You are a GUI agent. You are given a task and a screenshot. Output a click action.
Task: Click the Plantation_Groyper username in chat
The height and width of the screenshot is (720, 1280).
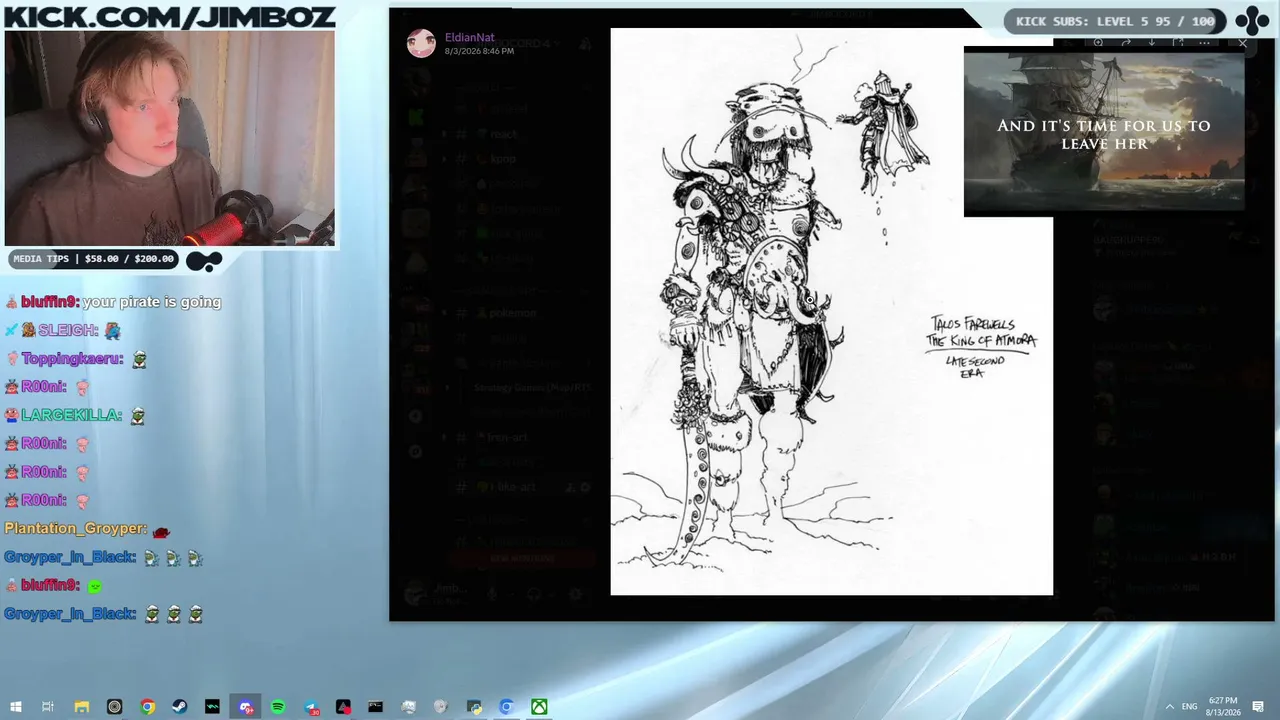pyautogui.click(x=75, y=528)
